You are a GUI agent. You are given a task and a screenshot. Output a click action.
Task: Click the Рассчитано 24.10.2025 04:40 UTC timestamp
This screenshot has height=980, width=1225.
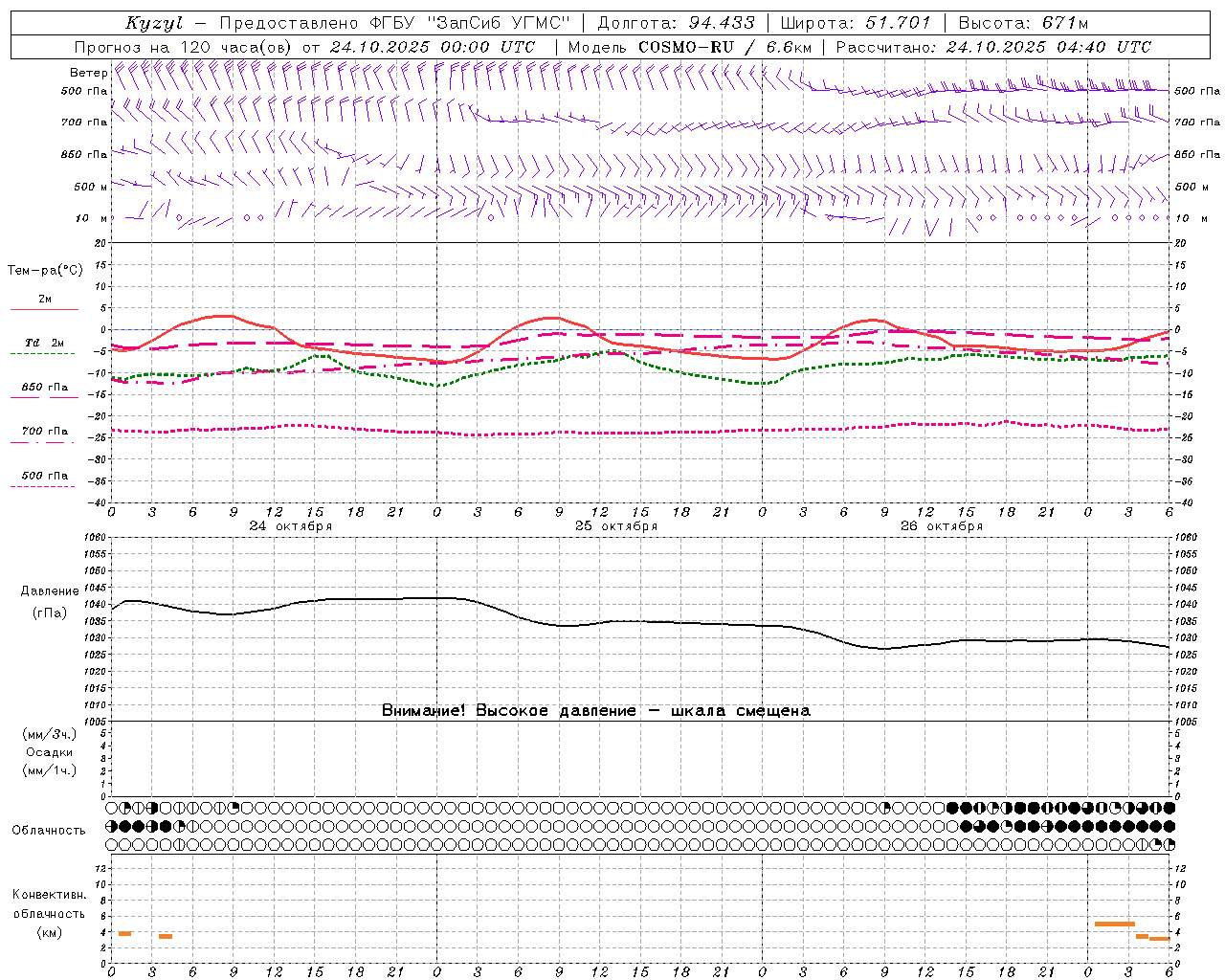(993, 47)
